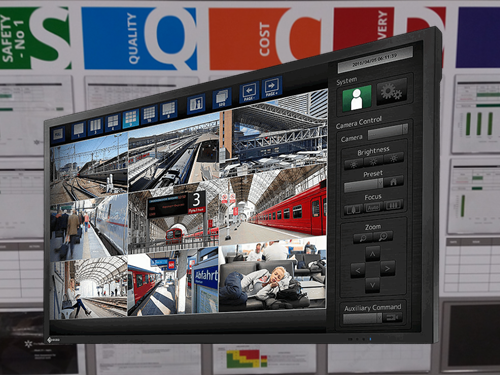Open system settings with the gears icon
The image size is (500, 375).
tap(392, 92)
